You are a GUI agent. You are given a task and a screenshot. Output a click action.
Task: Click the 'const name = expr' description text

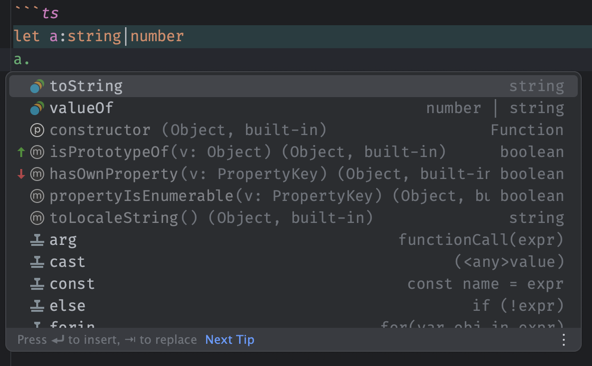pos(486,284)
